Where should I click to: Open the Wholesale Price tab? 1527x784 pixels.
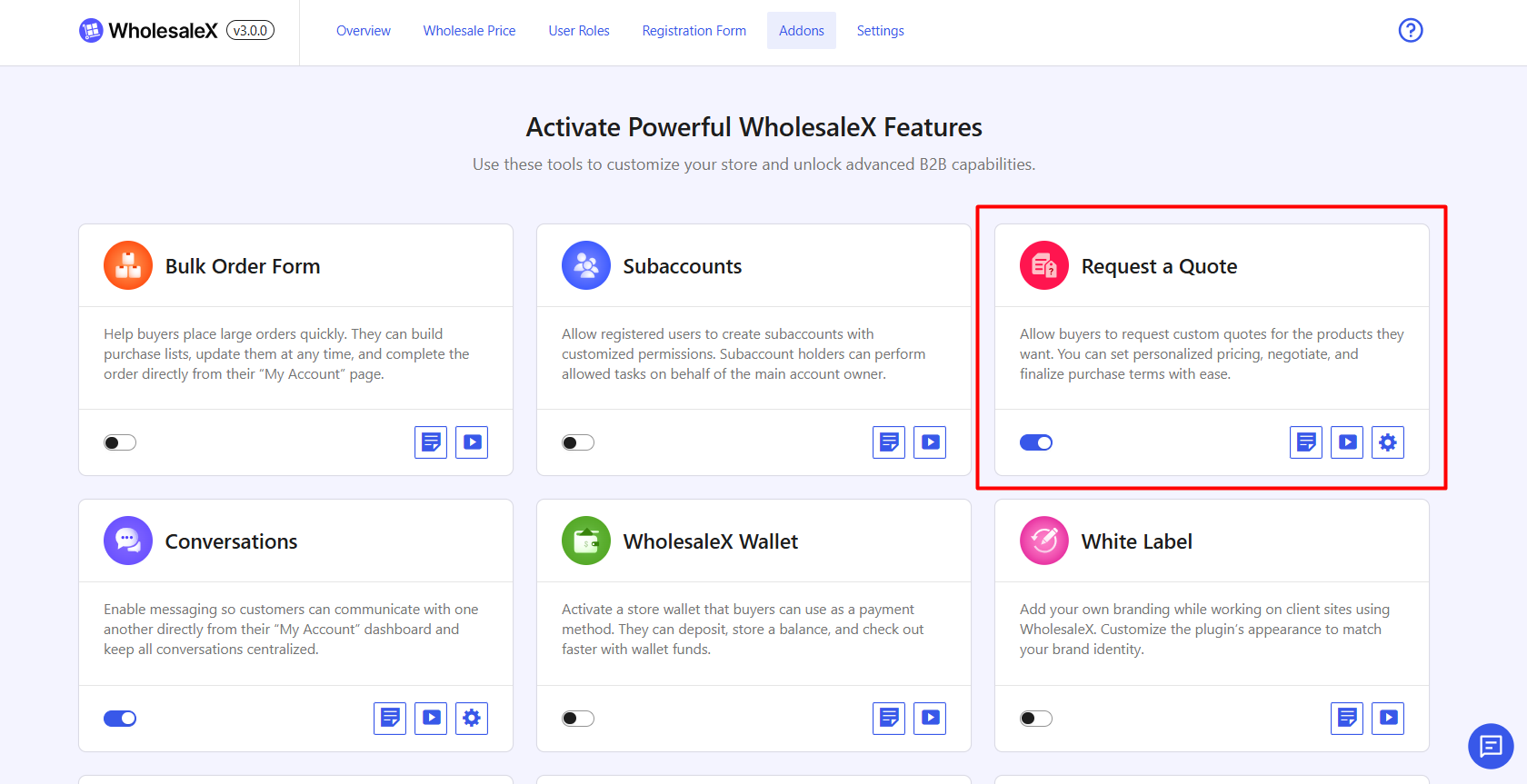click(469, 31)
